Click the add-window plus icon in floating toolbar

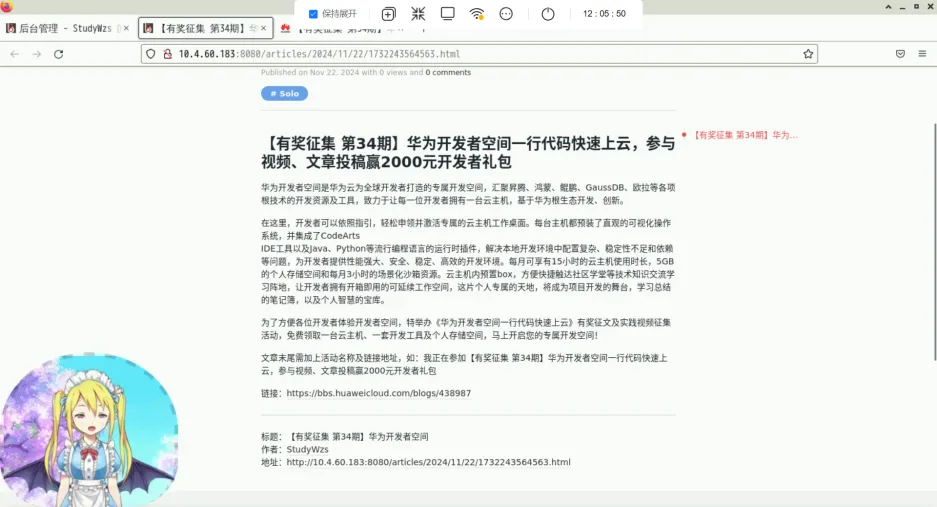[388, 14]
